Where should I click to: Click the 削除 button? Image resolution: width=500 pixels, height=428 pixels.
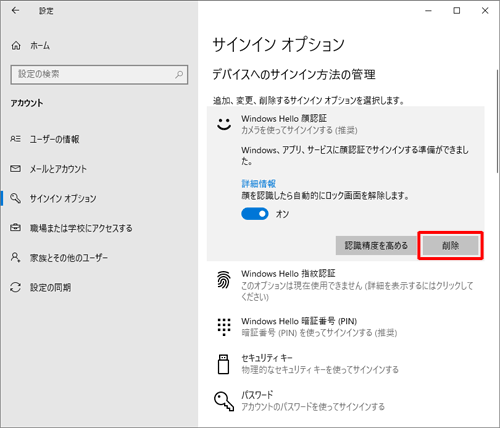450,246
